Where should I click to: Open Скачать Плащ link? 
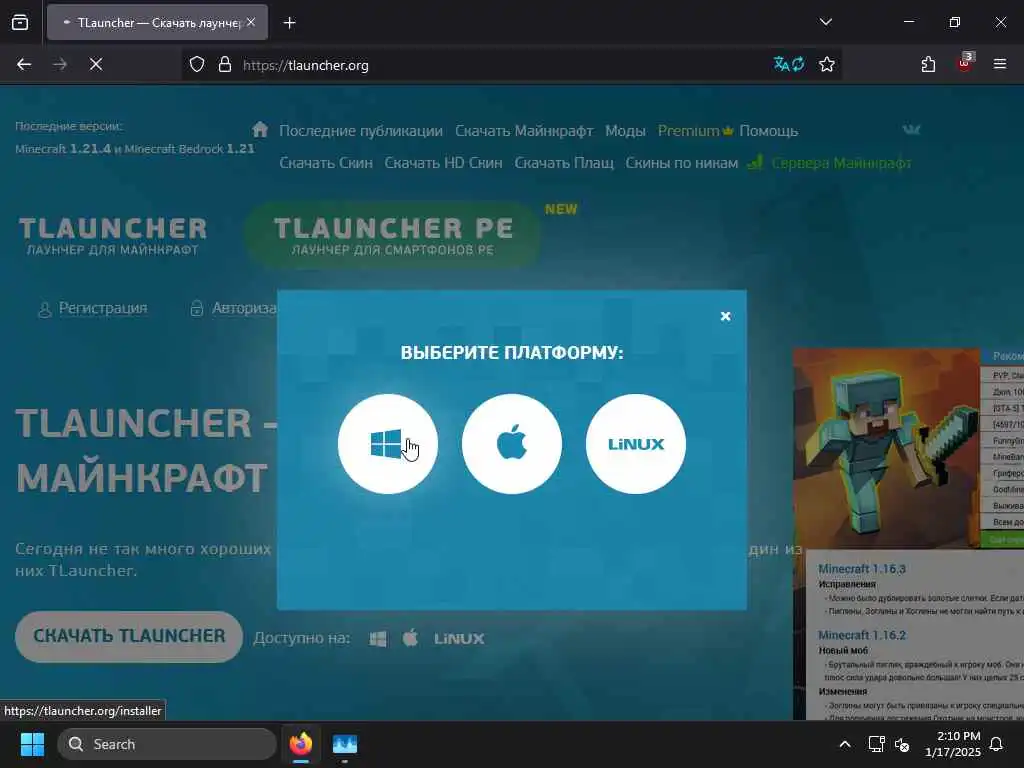tap(564, 163)
